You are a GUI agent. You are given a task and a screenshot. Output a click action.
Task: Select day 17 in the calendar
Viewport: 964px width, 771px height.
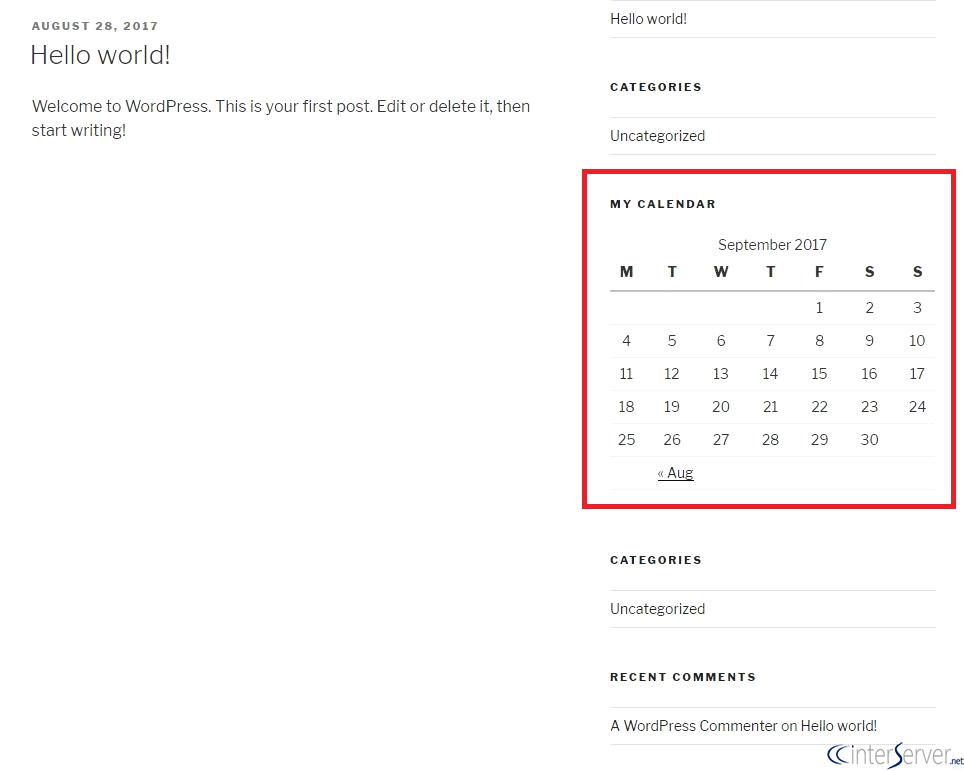917,374
